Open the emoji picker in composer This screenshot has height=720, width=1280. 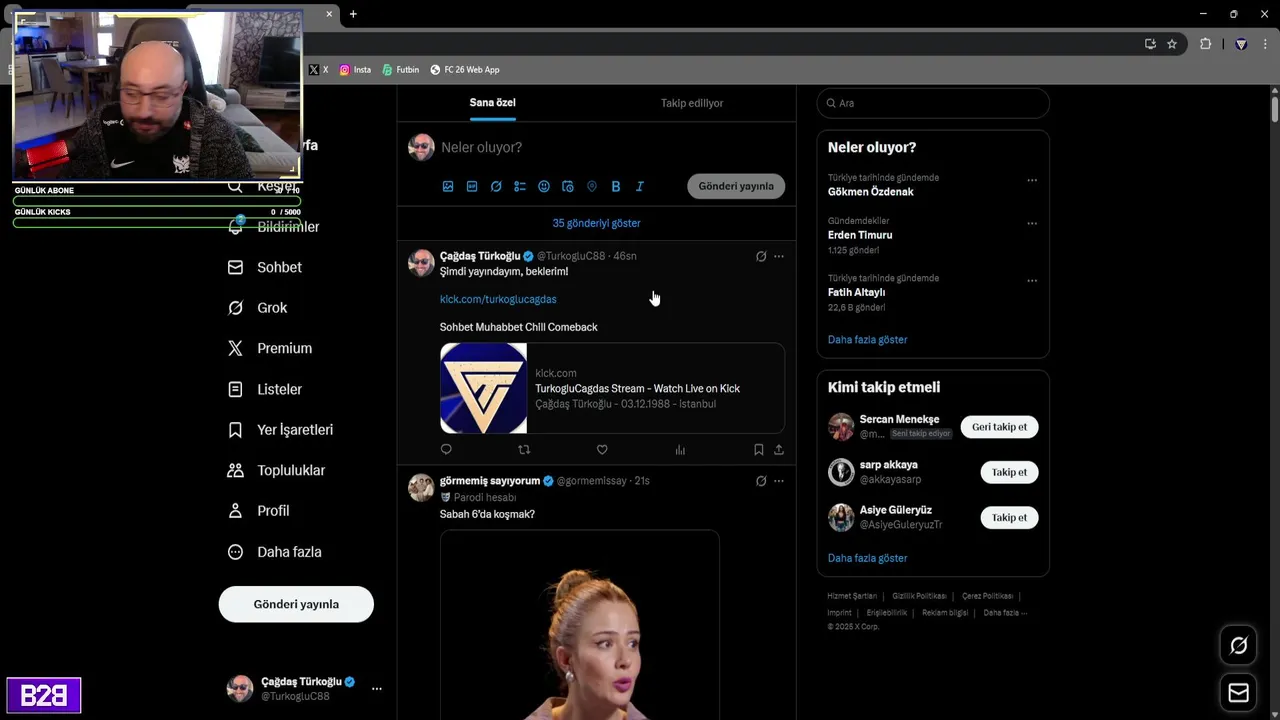click(544, 186)
